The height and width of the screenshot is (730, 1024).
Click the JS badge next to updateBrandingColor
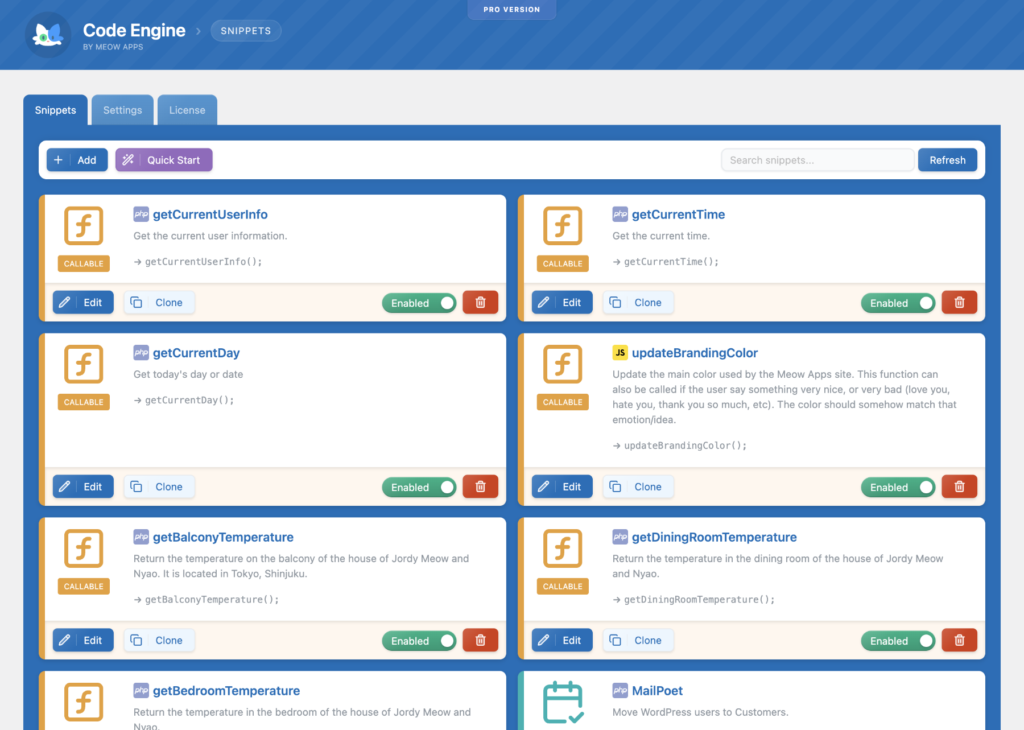620,353
